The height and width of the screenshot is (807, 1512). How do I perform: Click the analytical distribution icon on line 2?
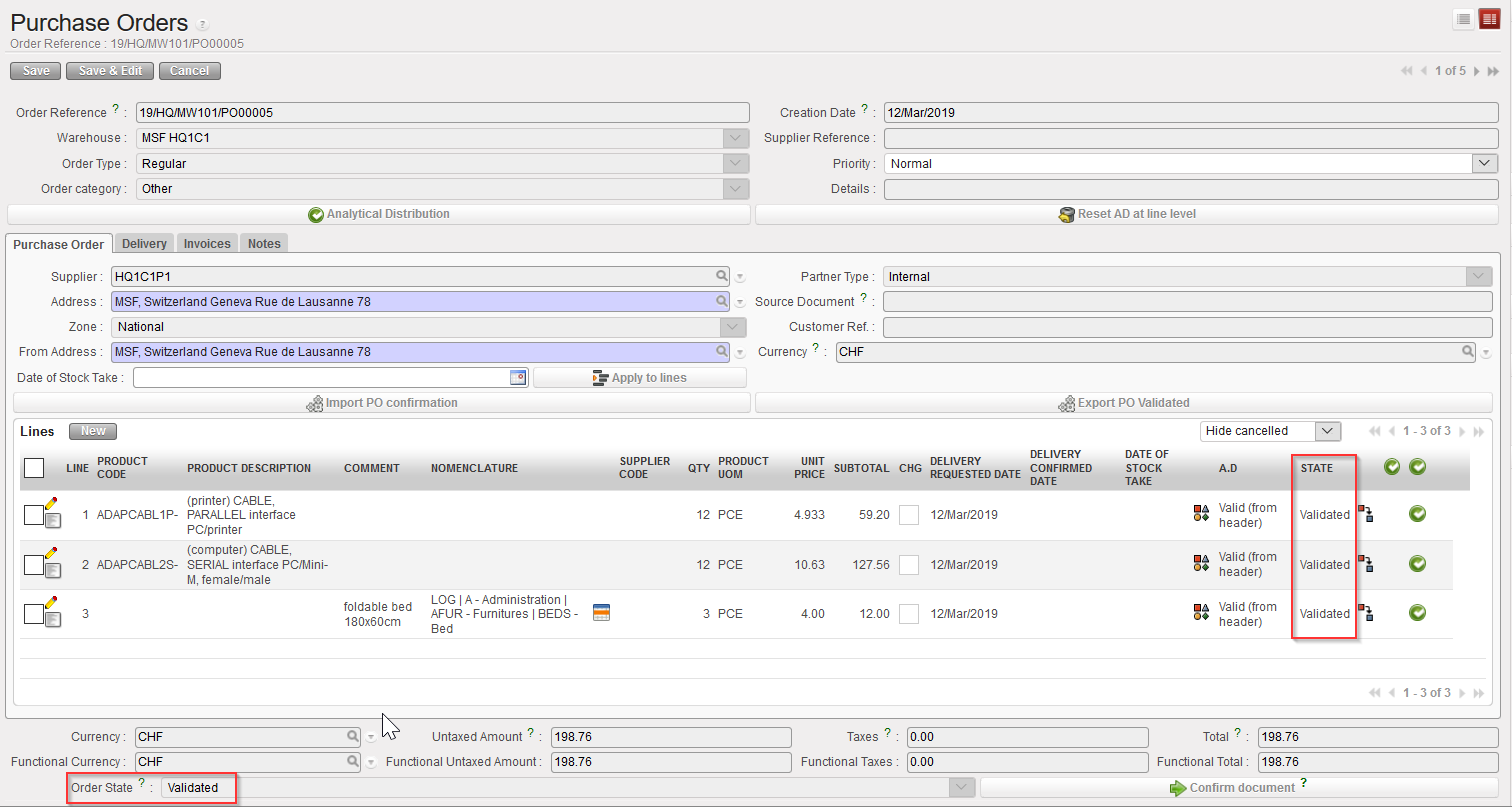(x=1201, y=564)
